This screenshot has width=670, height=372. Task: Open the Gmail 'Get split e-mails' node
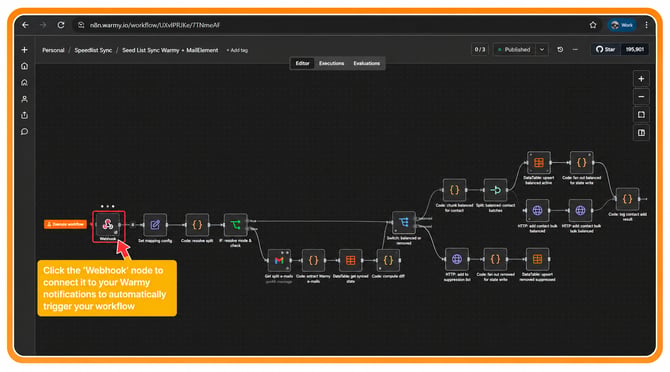(279, 260)
